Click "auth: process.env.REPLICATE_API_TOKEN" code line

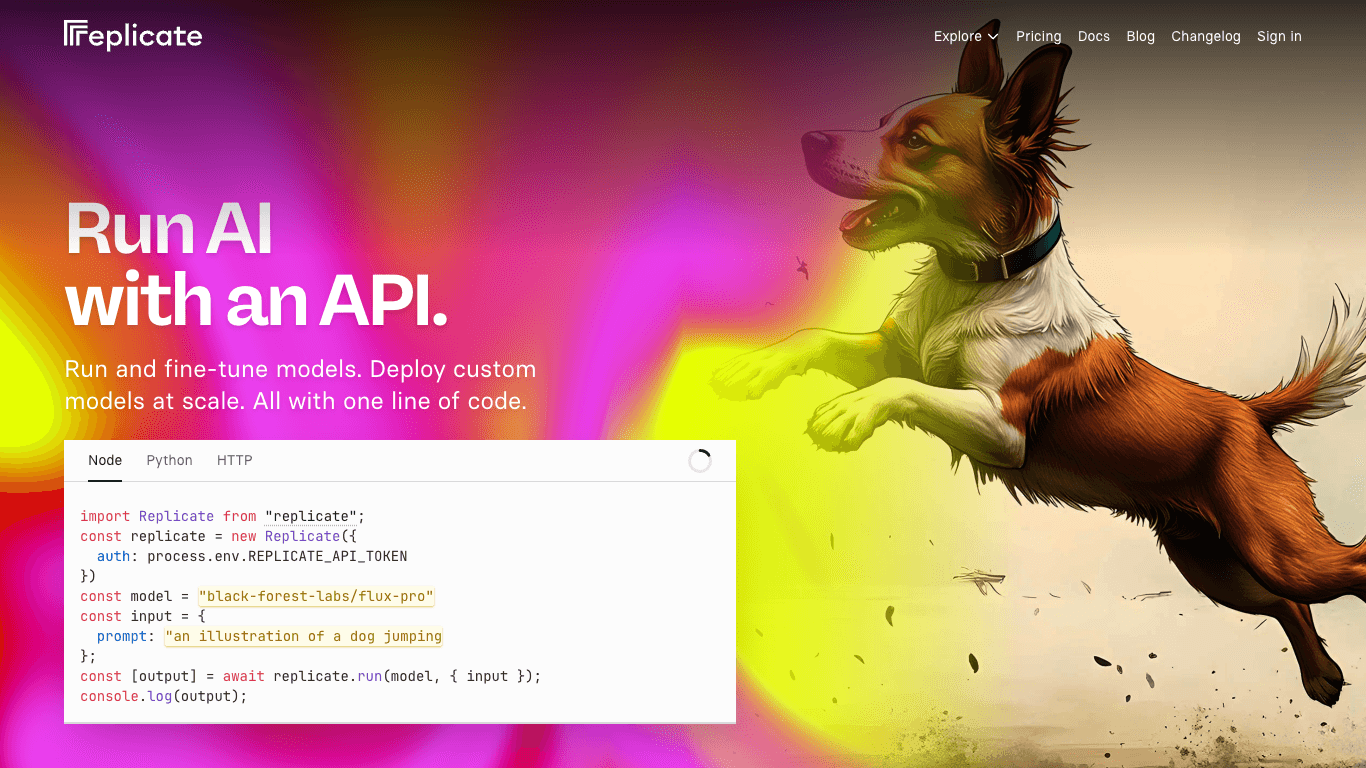[x=252, y=556]
